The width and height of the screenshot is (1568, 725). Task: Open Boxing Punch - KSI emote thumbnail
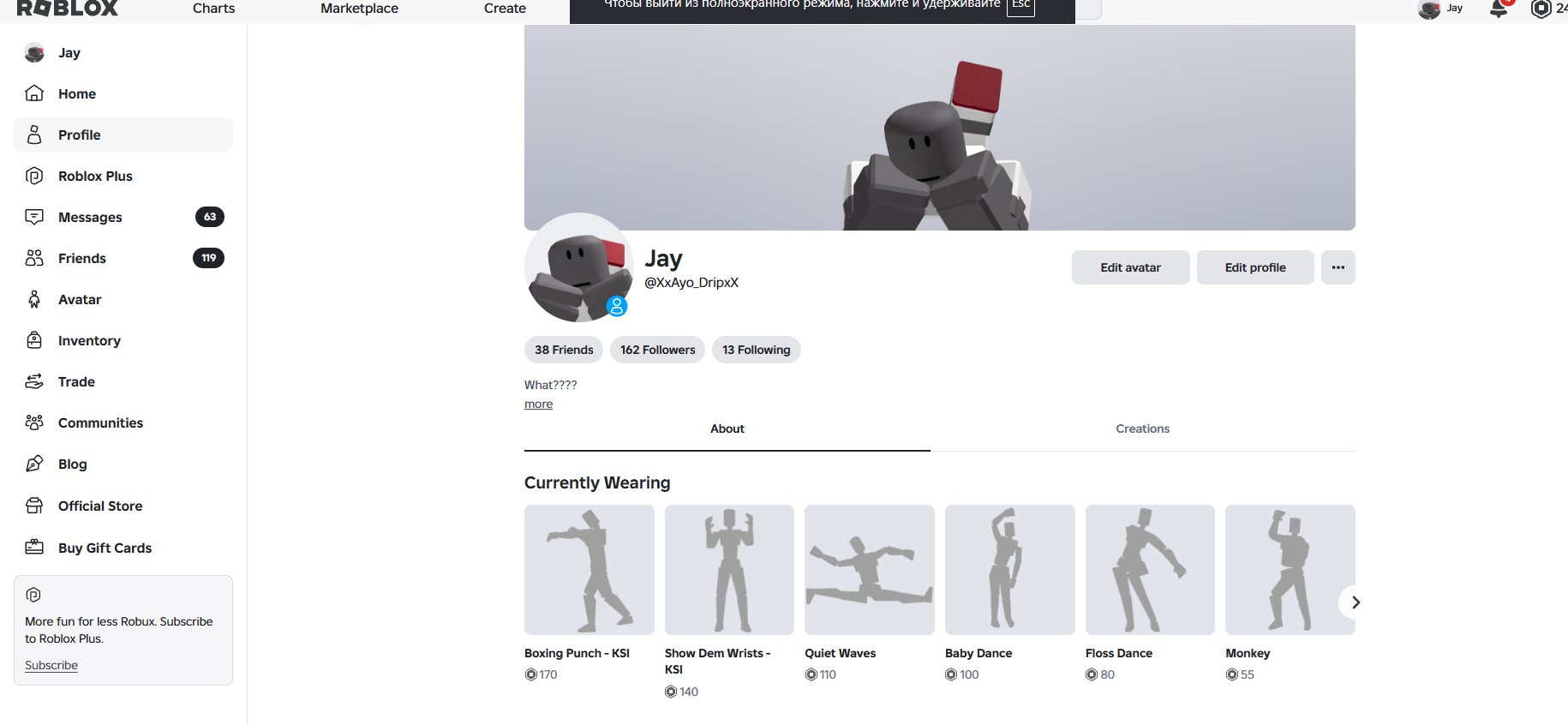pyautogui.click(x=589, y=570)
